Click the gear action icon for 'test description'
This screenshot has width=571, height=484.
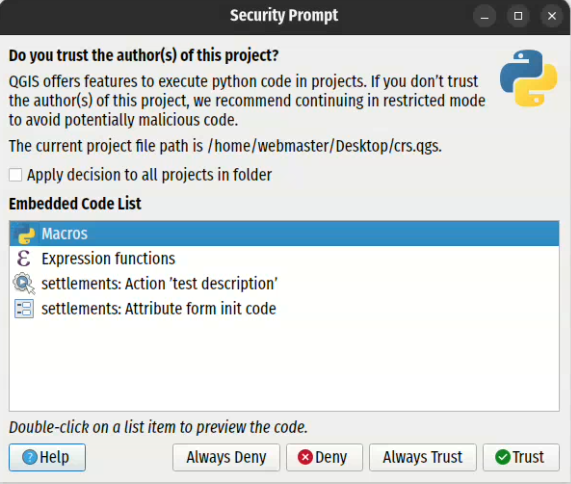click(x=24, y=283)
